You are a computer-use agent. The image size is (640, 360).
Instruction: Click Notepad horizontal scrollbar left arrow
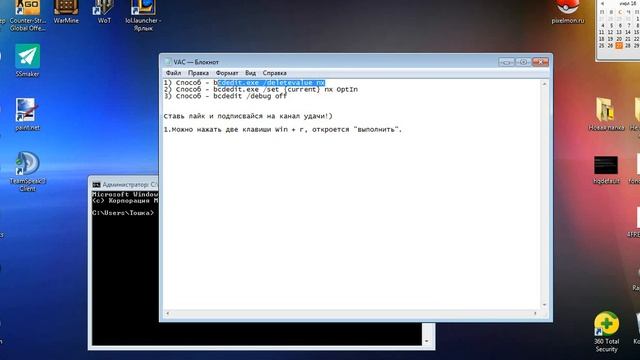(x=167, y=313)
